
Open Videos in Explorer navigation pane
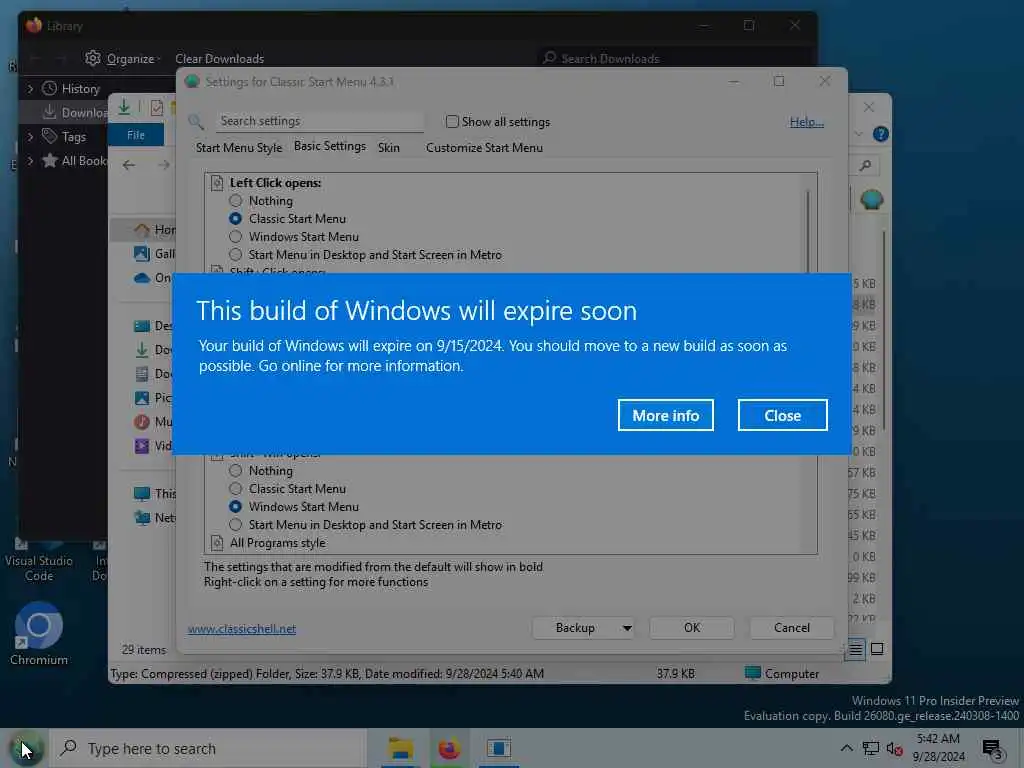153,446
